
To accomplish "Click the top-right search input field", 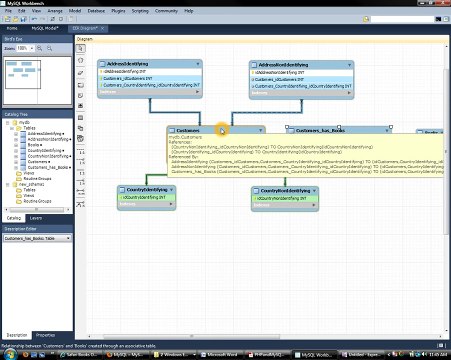I will (403, 19).
